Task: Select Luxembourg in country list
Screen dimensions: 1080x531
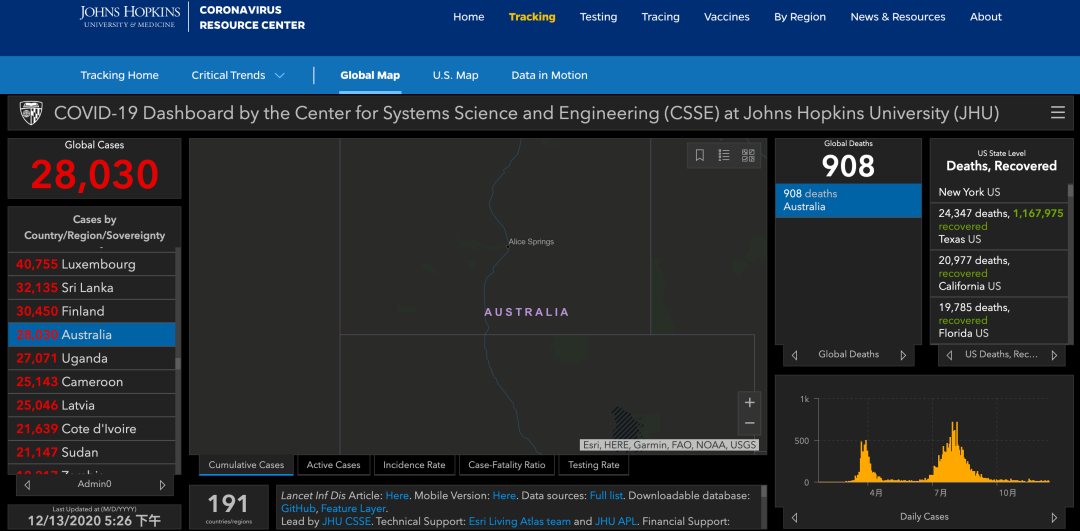Action: point(92,264)
